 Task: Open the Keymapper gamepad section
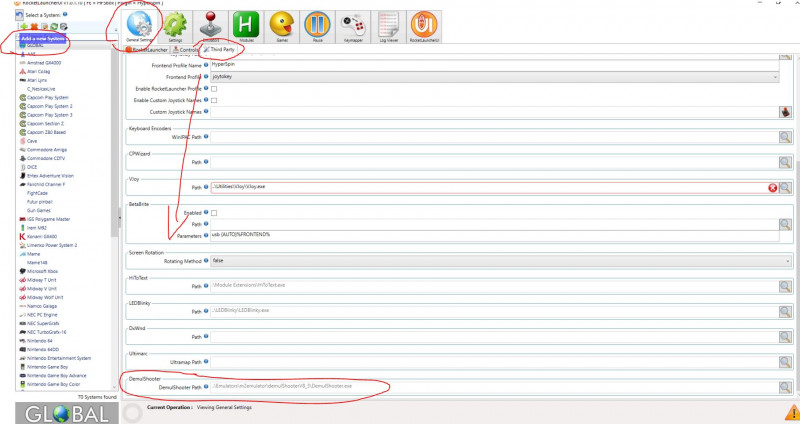pos(353,27)
